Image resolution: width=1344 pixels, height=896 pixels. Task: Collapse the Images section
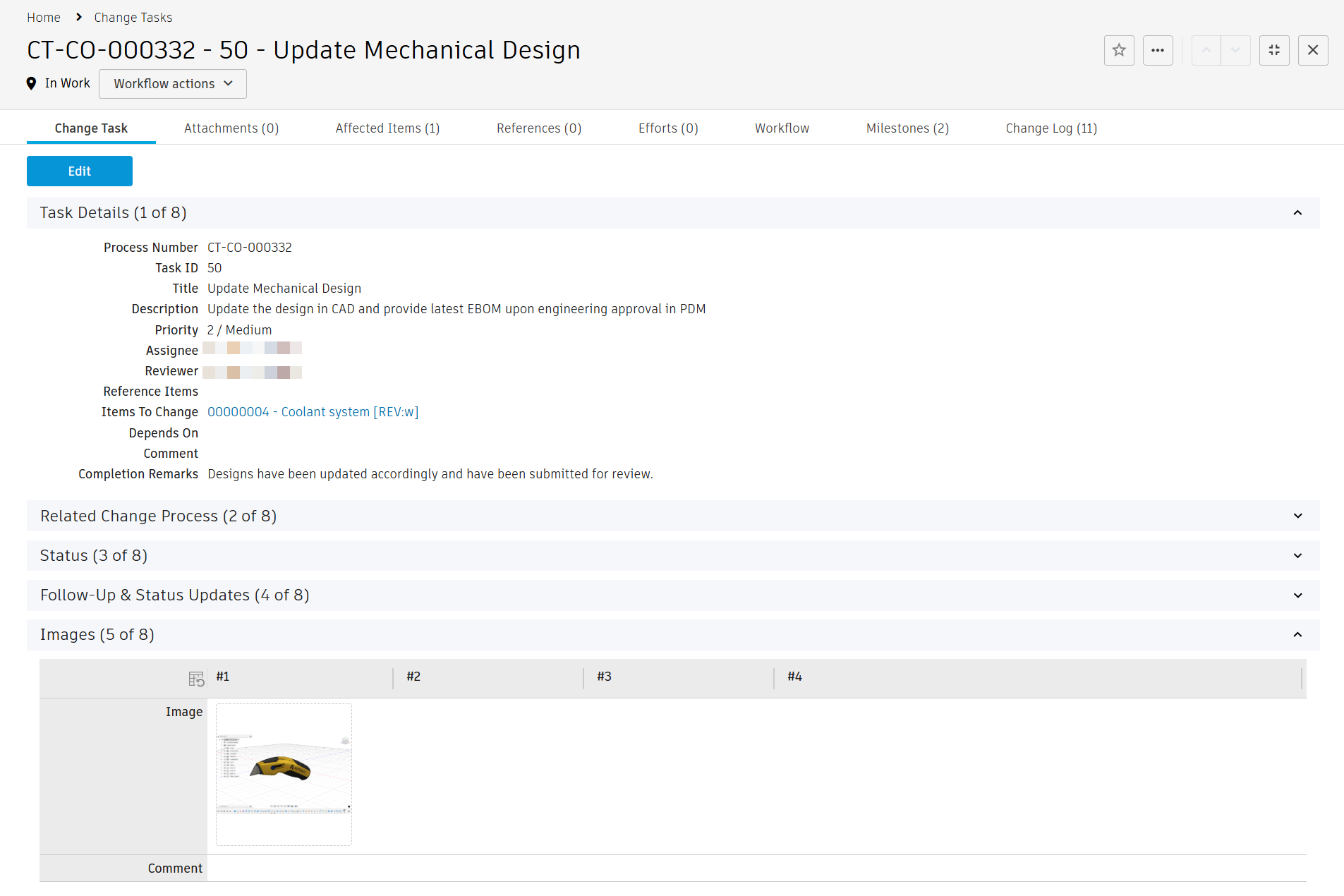(x=1297, y=635)
